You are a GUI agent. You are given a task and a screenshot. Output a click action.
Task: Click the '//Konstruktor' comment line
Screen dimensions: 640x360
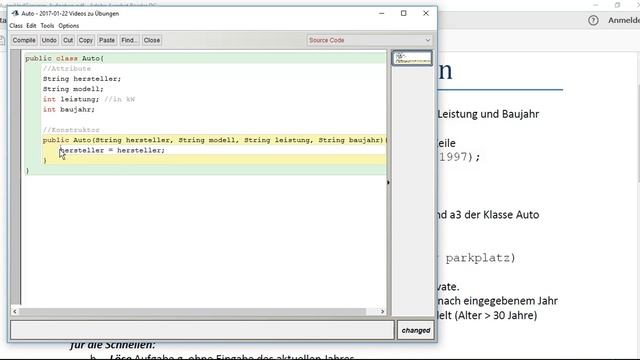click(x=71, y=130)
